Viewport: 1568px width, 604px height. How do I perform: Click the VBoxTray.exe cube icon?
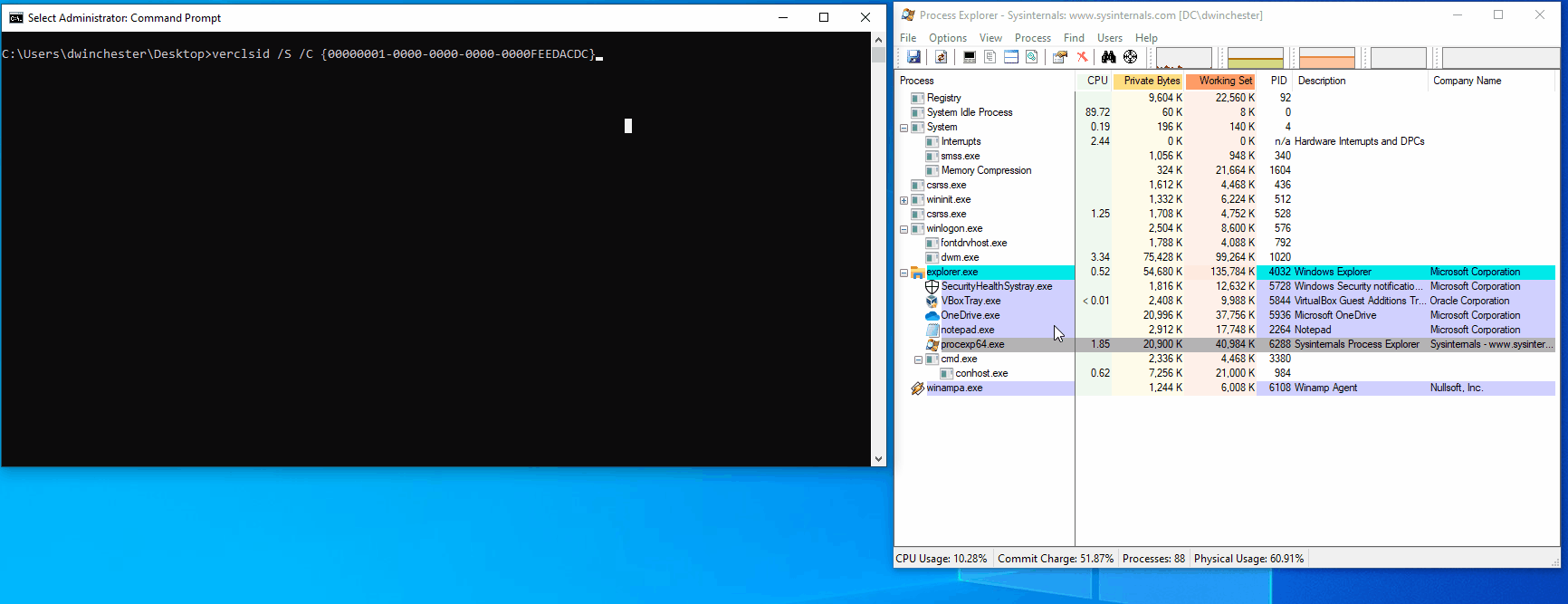pyautogui.click(x=932, y=301)
